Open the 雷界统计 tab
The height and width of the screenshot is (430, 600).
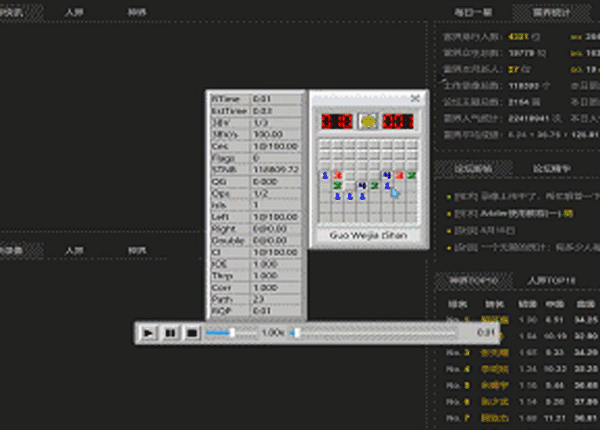[551, 12]
